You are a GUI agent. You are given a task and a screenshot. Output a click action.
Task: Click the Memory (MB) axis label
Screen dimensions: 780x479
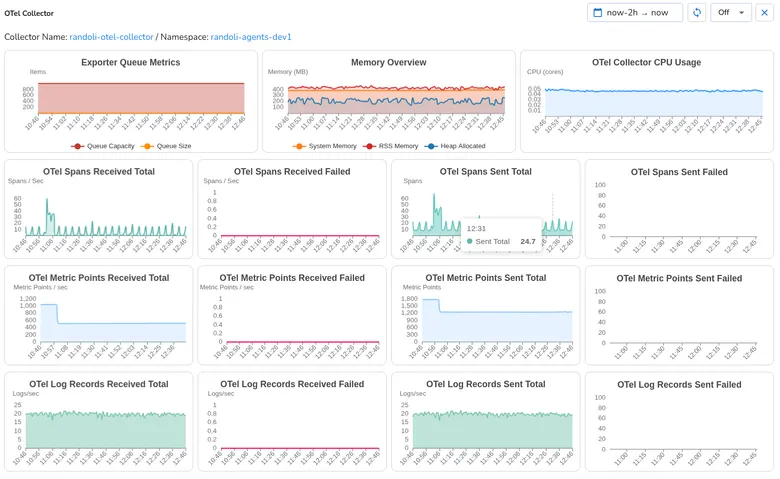click(288, 72)
